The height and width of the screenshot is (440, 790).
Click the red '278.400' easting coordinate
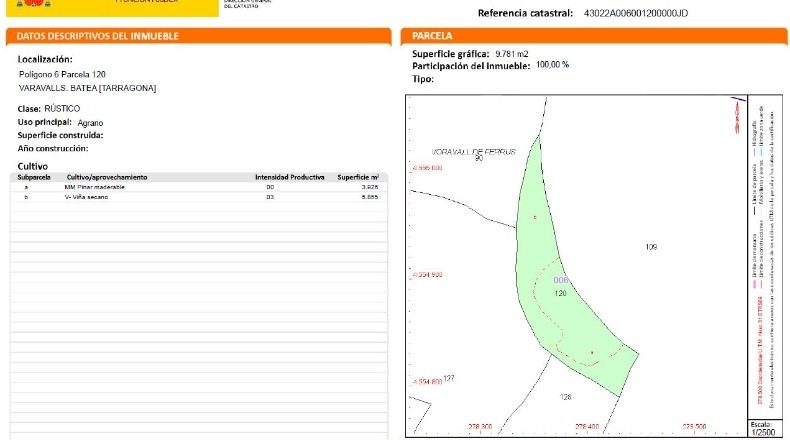point(587,427)
